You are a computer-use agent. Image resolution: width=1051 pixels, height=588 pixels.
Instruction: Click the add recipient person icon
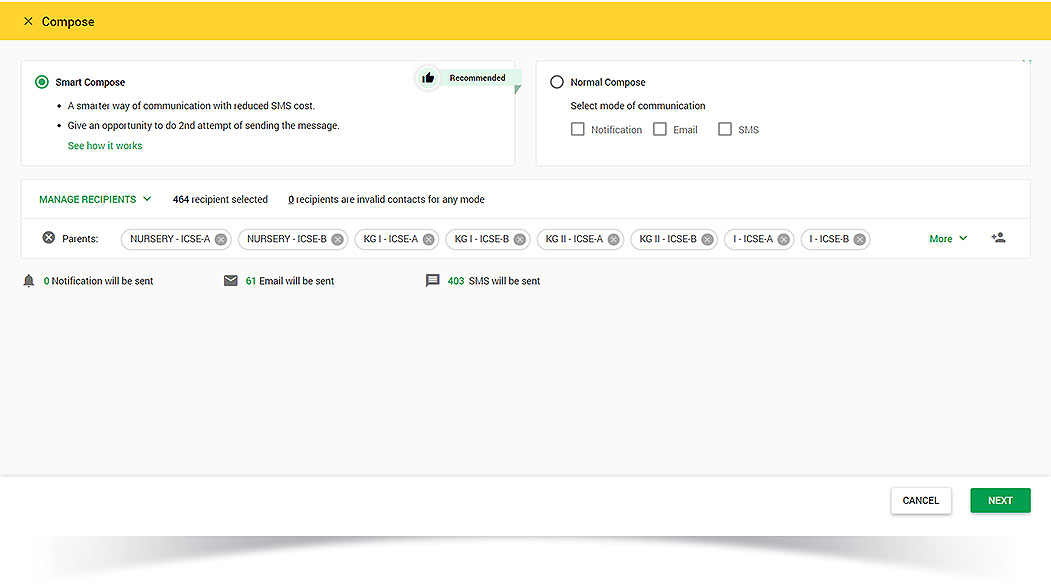(x=997, y=238)
